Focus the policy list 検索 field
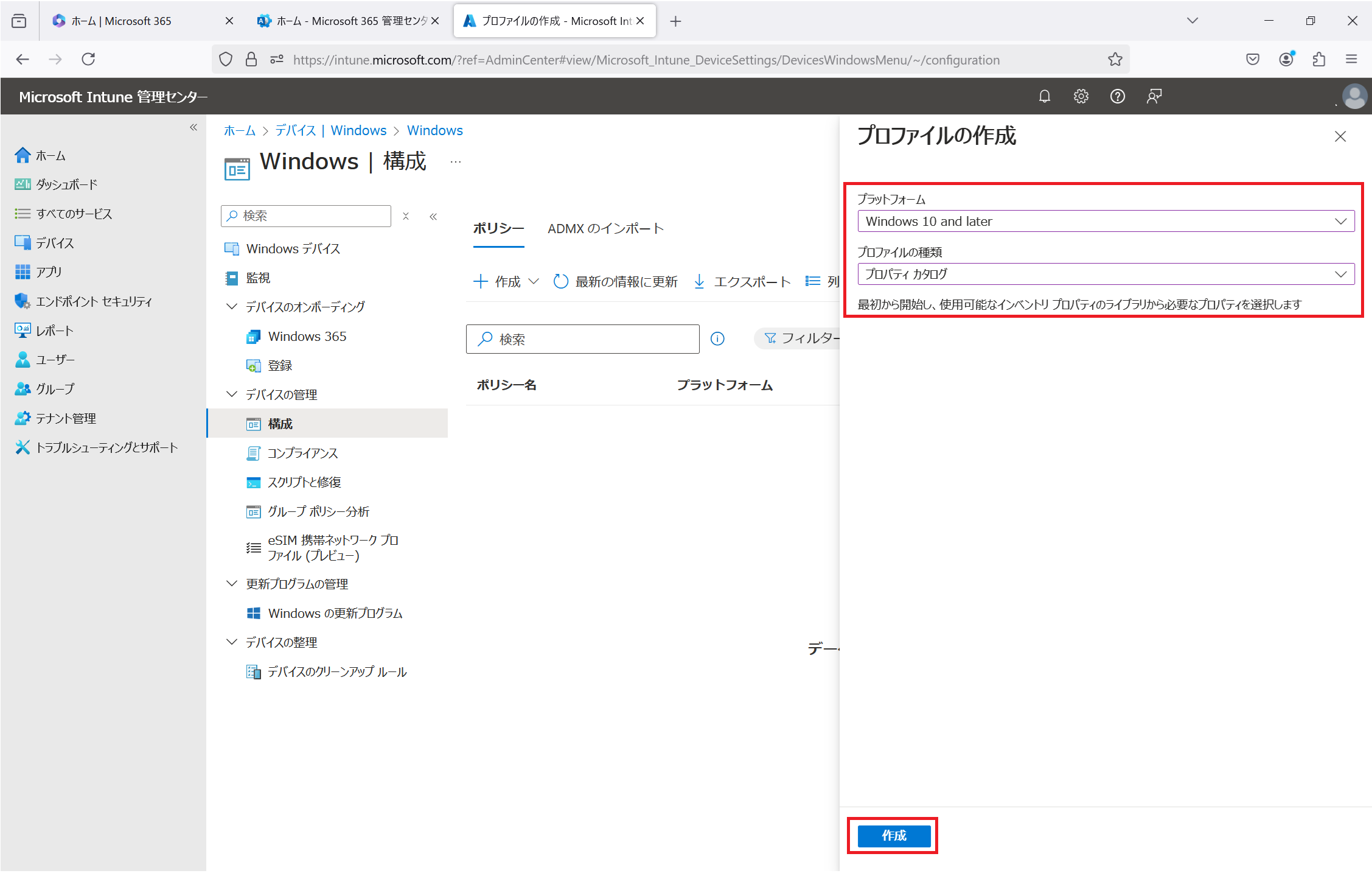 click(x=582, y=338)
